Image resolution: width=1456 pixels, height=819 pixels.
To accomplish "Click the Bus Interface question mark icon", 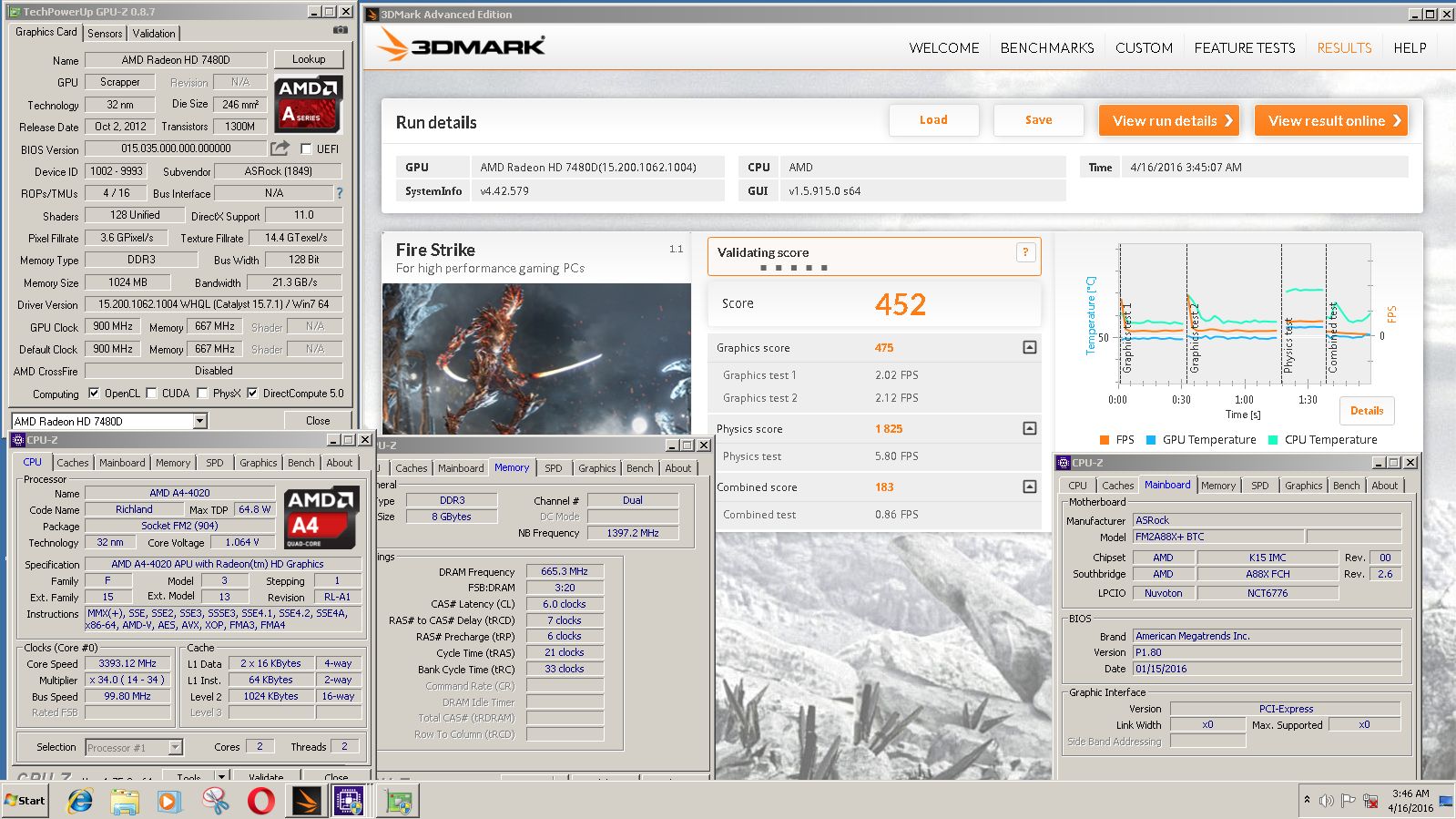I will (x=340, y=193).
